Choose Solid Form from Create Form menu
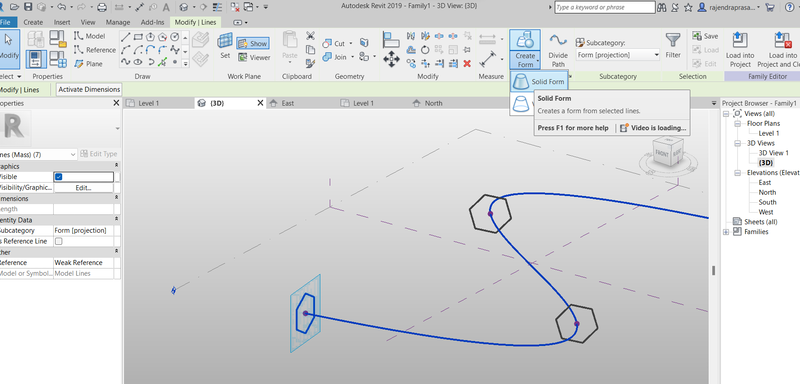The width and height of the screenshot is (800, 384). (540, 82)
